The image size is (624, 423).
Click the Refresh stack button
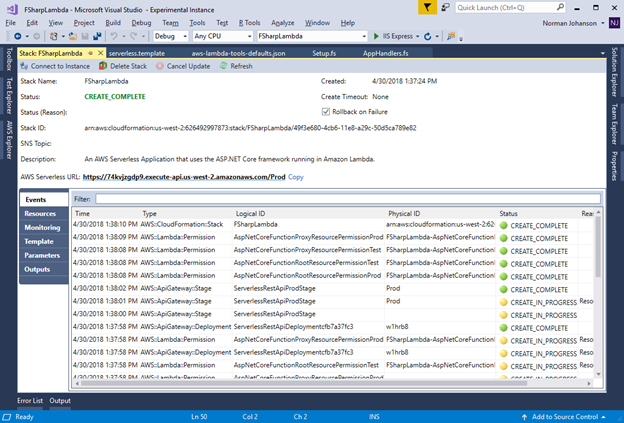[236, 66]
